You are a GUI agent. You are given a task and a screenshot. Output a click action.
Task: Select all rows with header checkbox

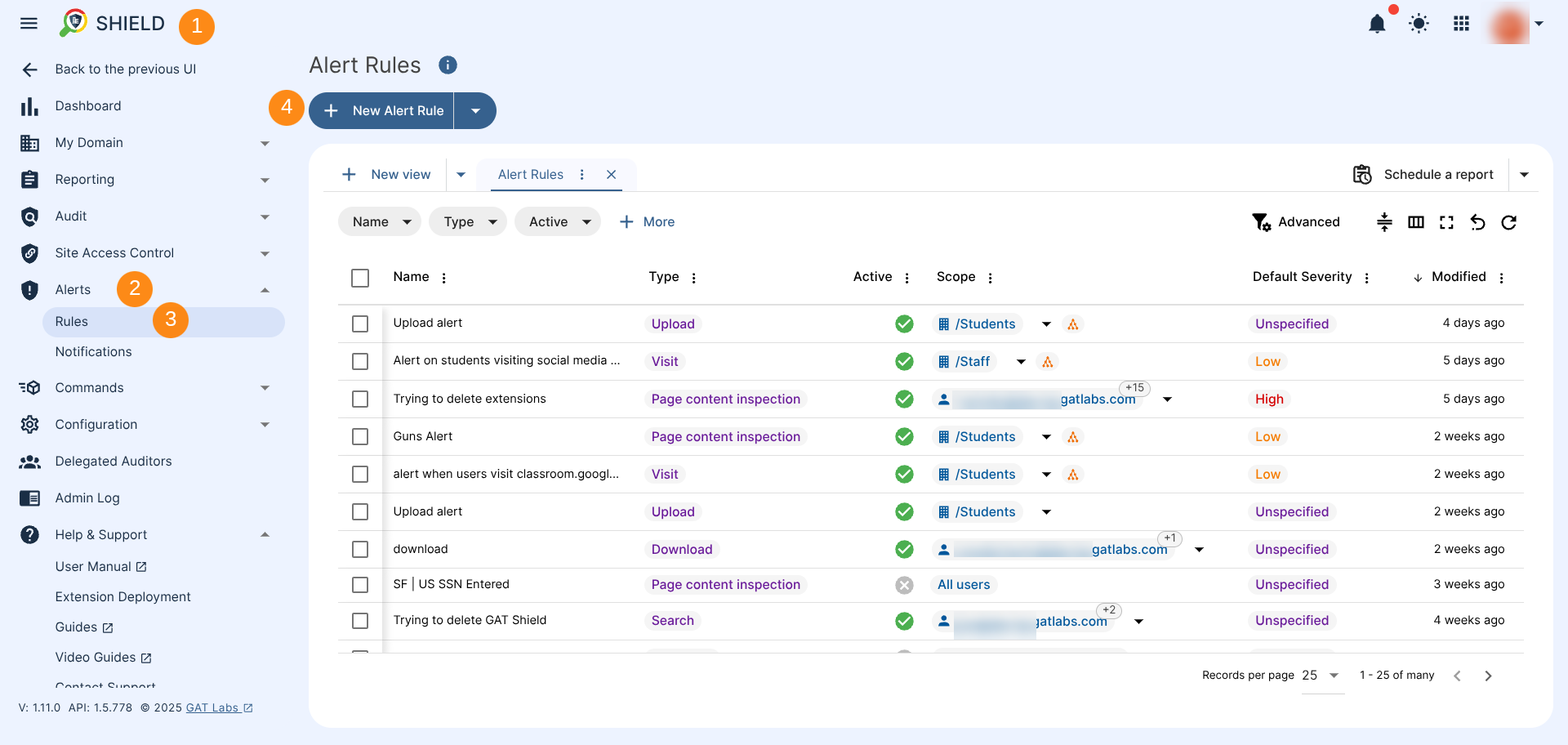tap(360, 278)
